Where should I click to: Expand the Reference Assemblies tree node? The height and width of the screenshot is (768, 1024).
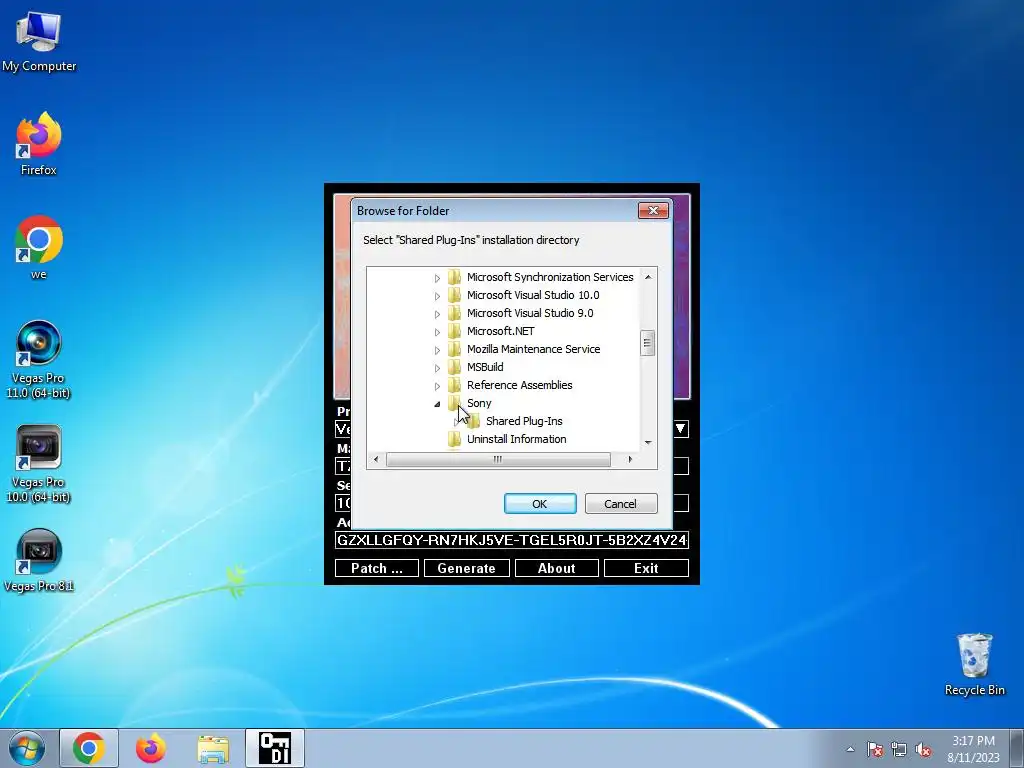(x=438, y=386)
